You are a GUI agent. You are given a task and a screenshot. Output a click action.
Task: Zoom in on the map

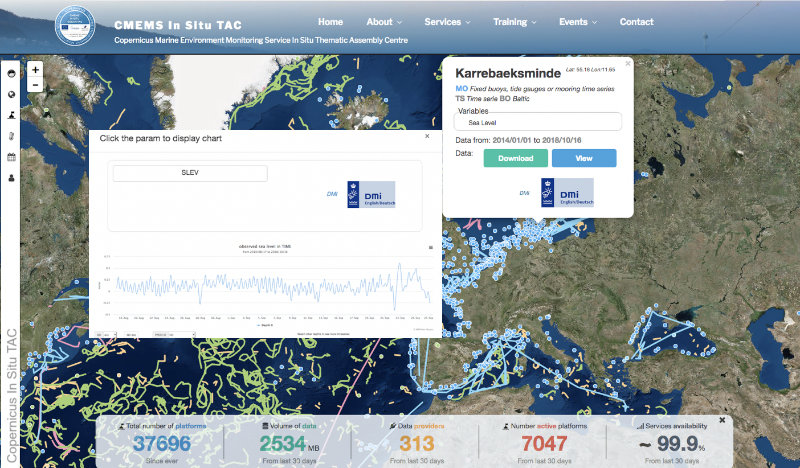coord(35,69)
